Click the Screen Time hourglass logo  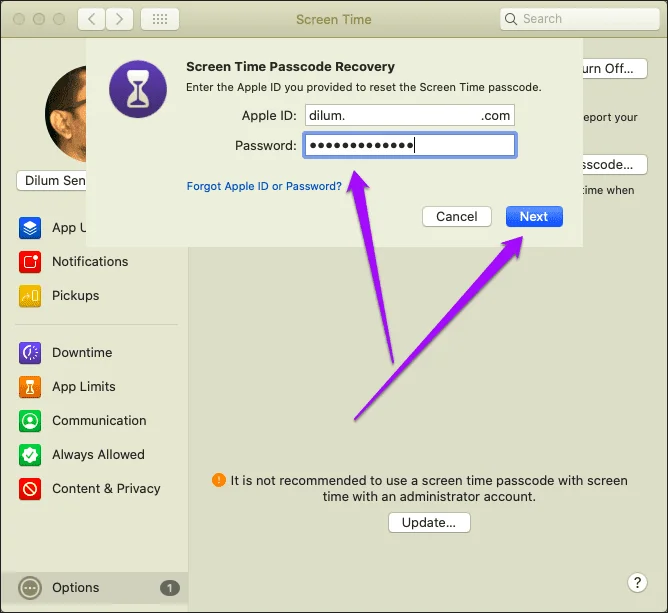click(x=138, y=89)
